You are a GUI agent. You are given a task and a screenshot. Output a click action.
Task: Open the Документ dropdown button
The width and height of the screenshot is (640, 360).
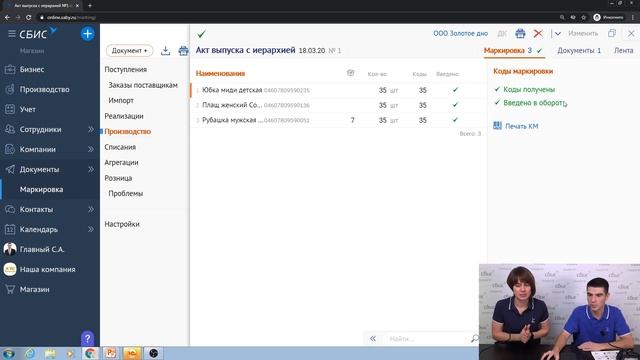coord(129,51)
